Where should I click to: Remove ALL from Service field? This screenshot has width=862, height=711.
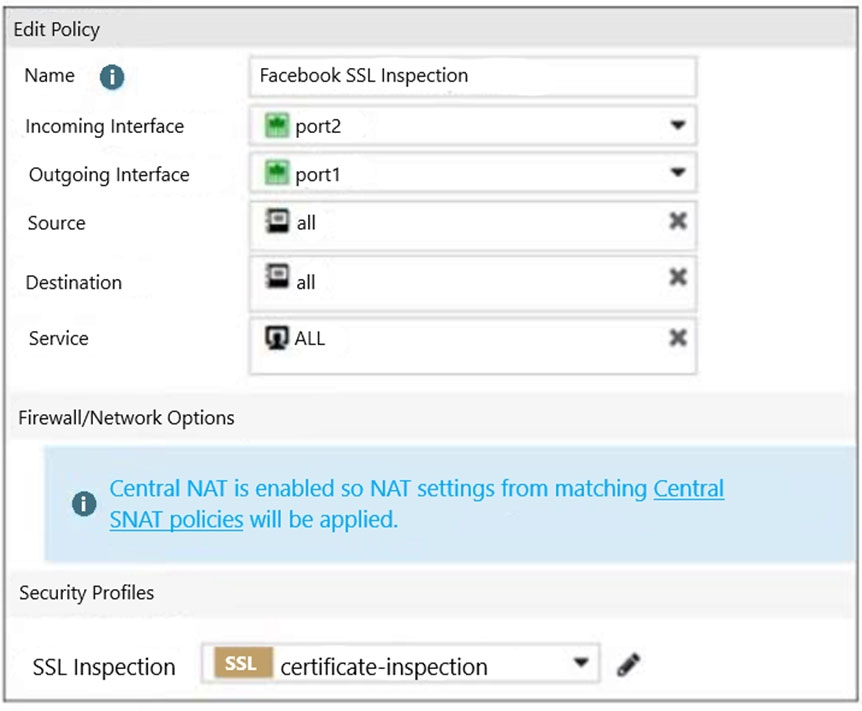pyautogui.click(x=678, y=337)
